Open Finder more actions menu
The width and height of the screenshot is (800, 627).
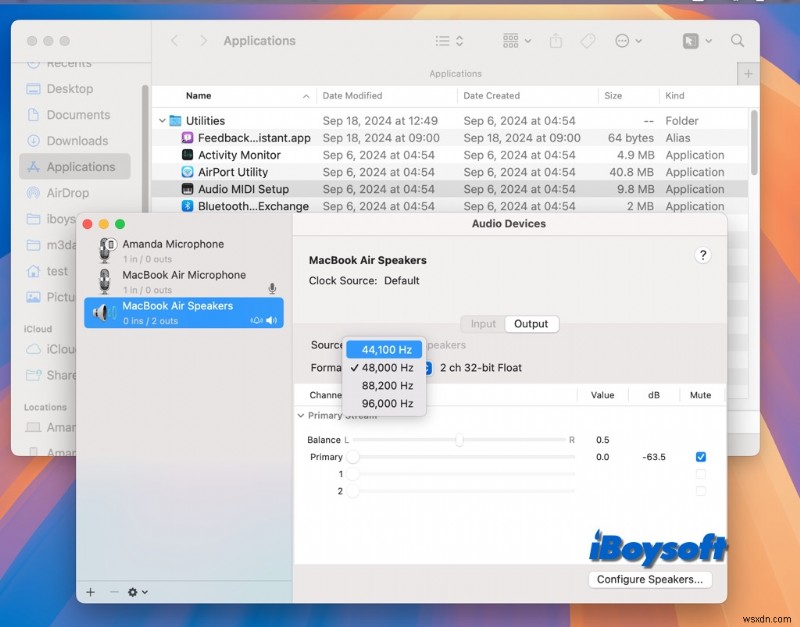point(628,41)
